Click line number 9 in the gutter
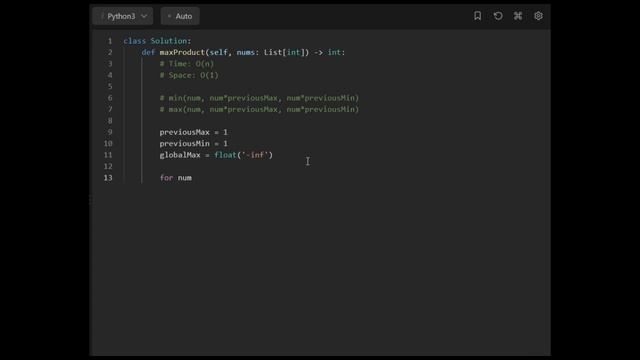 point(110,132)
